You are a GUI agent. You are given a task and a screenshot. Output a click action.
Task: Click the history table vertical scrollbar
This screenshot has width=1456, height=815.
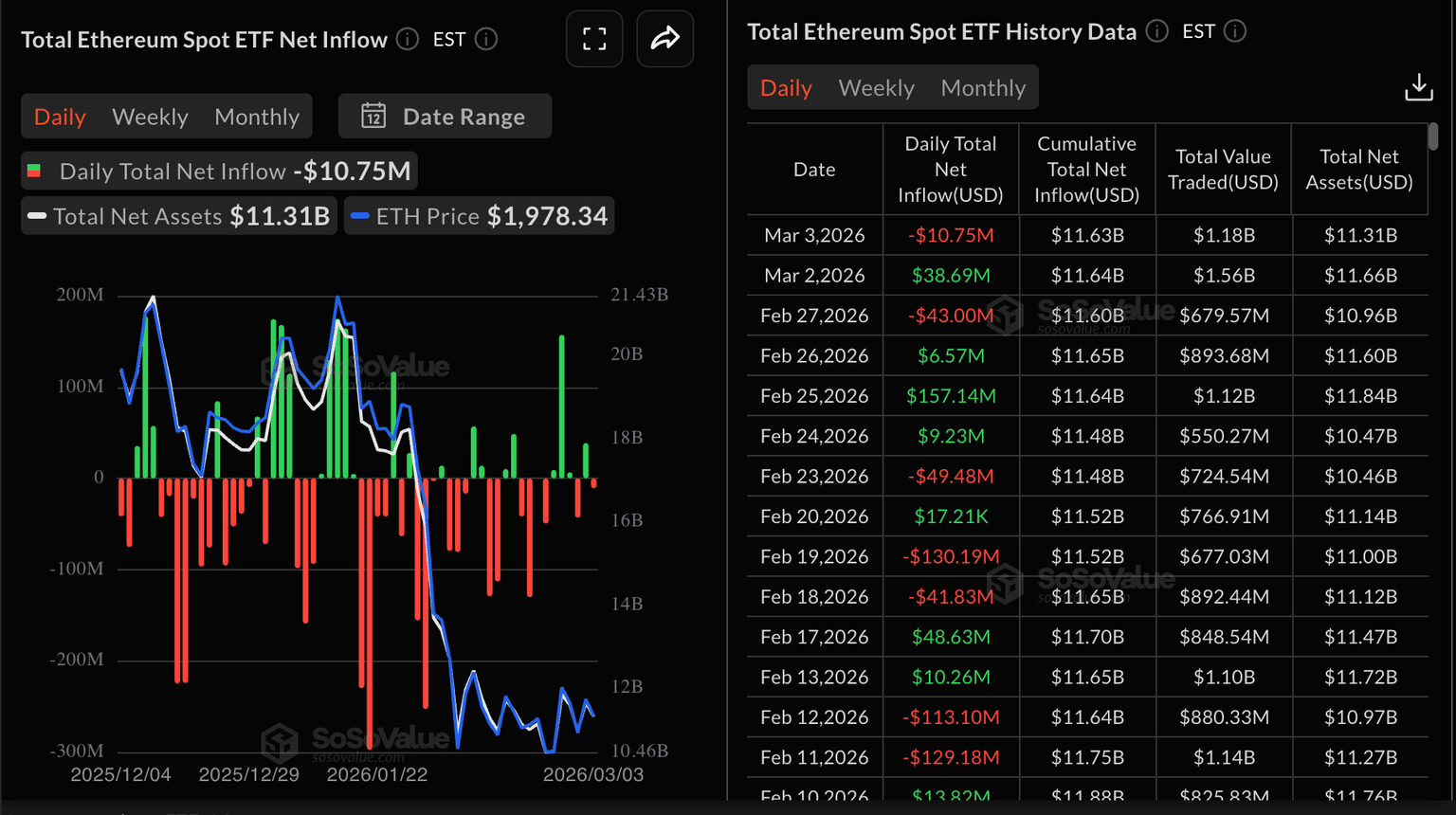click(x=1432, y=137)
